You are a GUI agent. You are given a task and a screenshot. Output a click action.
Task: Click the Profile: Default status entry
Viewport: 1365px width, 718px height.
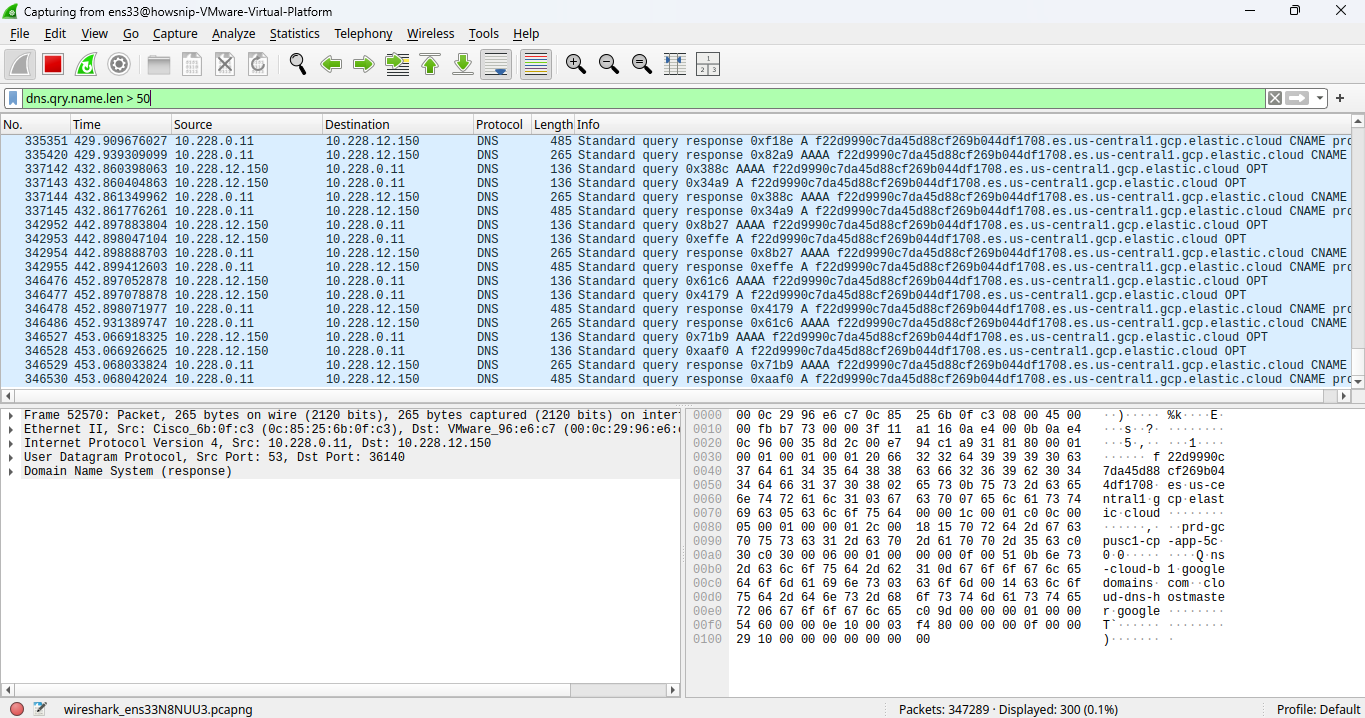(x=1318, y=709)
